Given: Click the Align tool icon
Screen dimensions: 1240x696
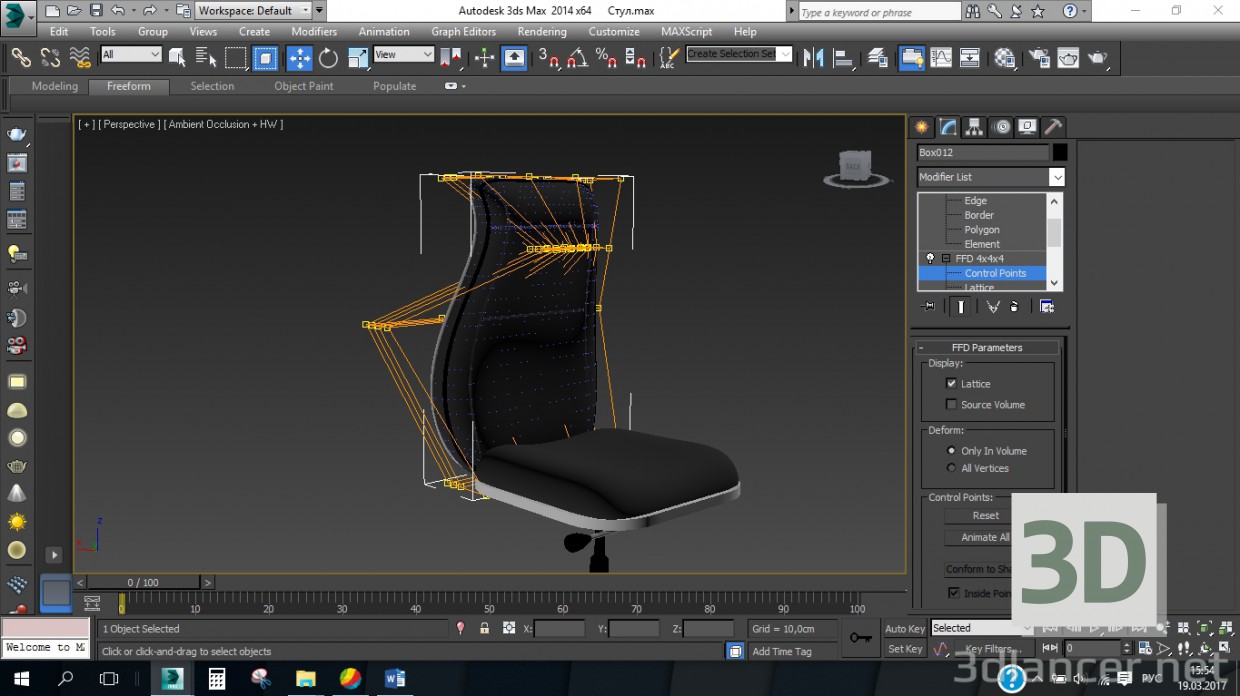Looking at the screenshot, I should pos(842,58).
